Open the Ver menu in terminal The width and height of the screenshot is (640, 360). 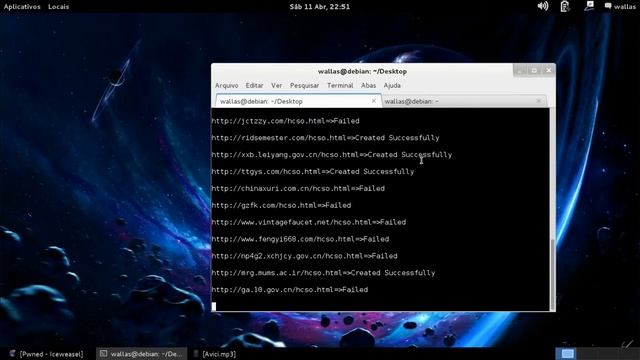[x=276, y=85]
